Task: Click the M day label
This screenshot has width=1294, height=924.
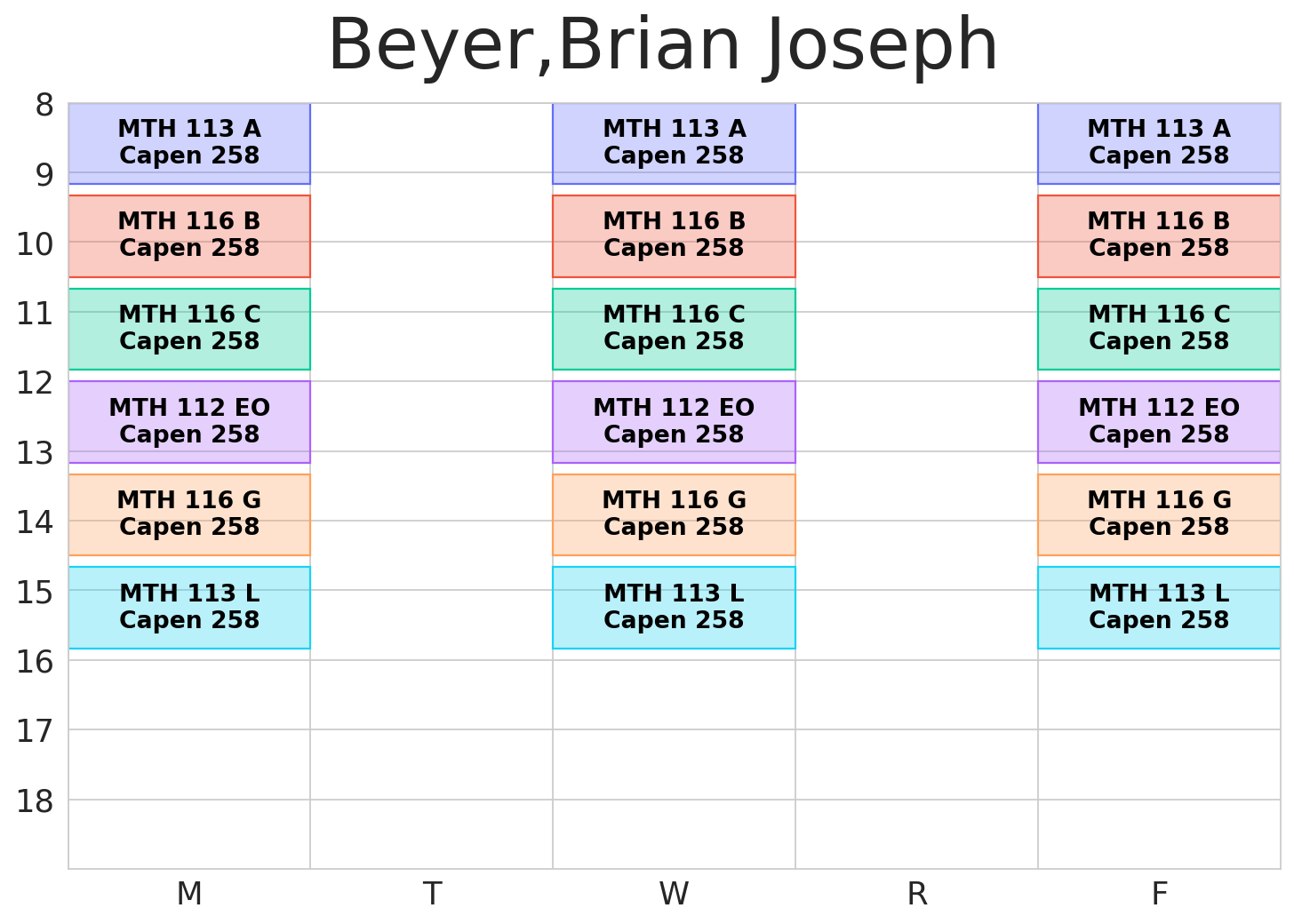Action: (189, 894)
